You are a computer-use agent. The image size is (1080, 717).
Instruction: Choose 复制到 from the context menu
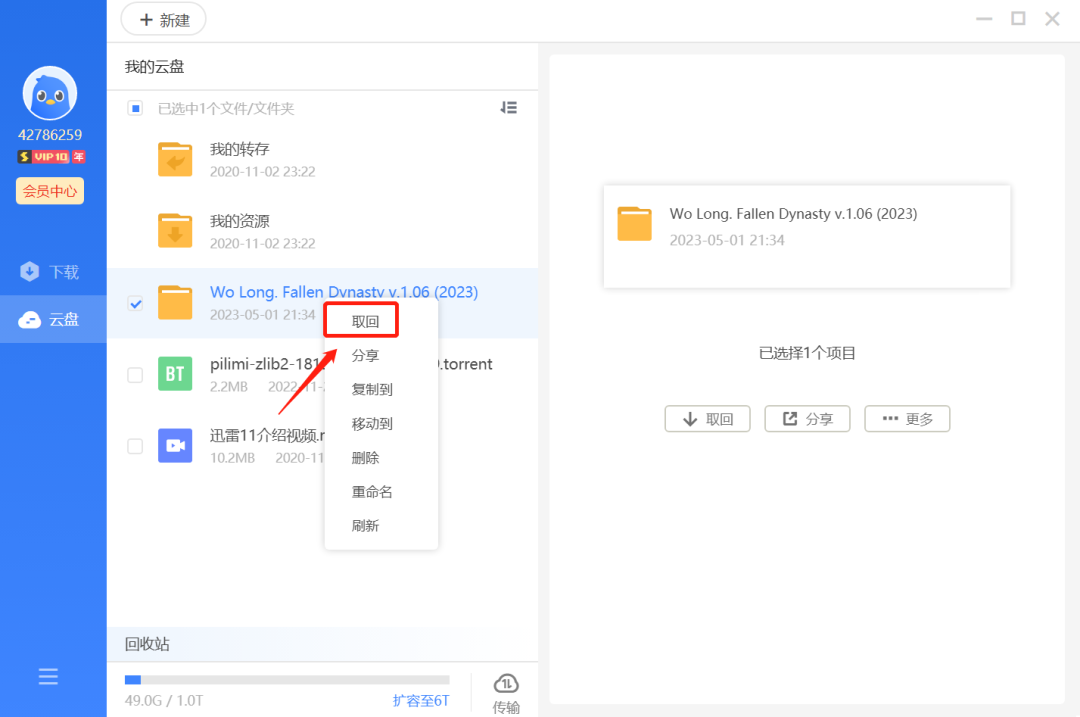(372, 389)
